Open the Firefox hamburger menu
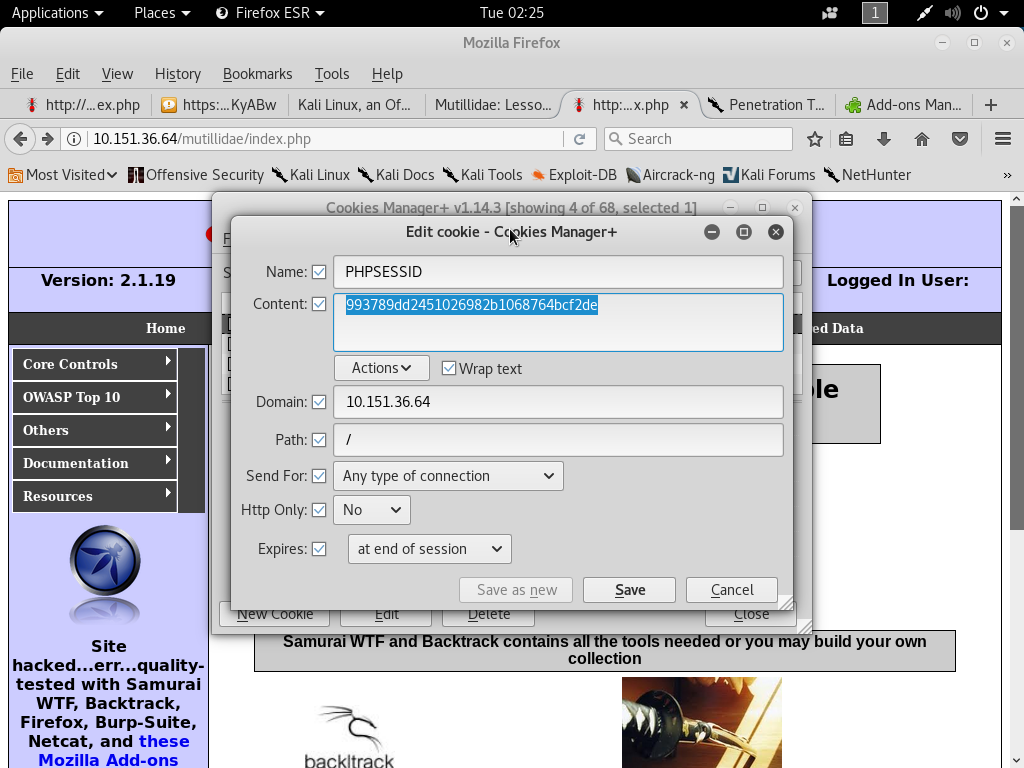This screenshot has width=1024, height=768. click(x=1002, y=139)
